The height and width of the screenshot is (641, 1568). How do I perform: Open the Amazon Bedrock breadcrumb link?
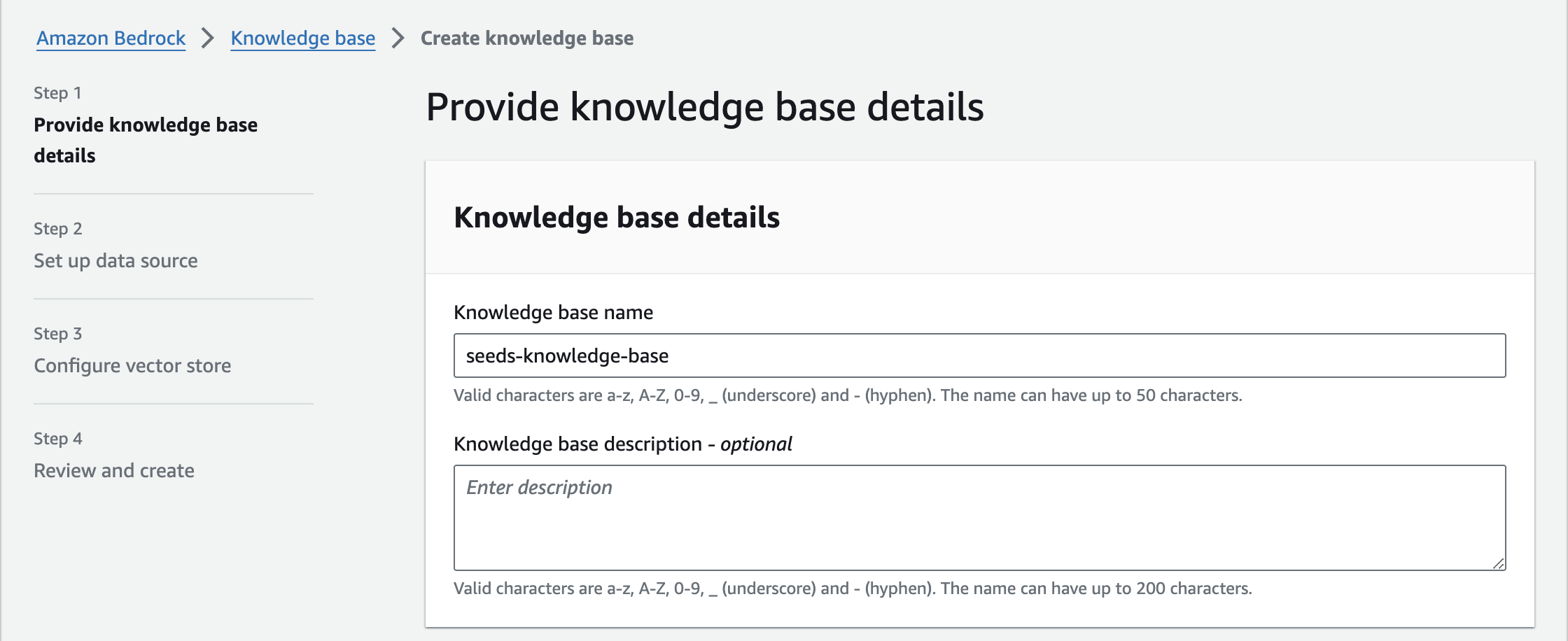coord(111,38)
